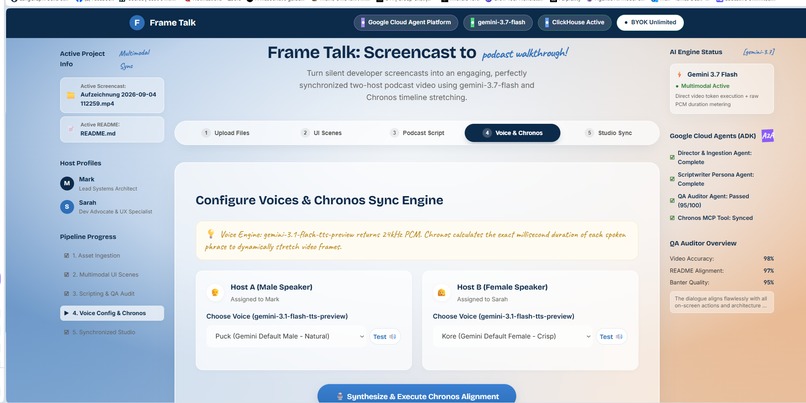Click the Frame Talk title in header

point(173,23)
